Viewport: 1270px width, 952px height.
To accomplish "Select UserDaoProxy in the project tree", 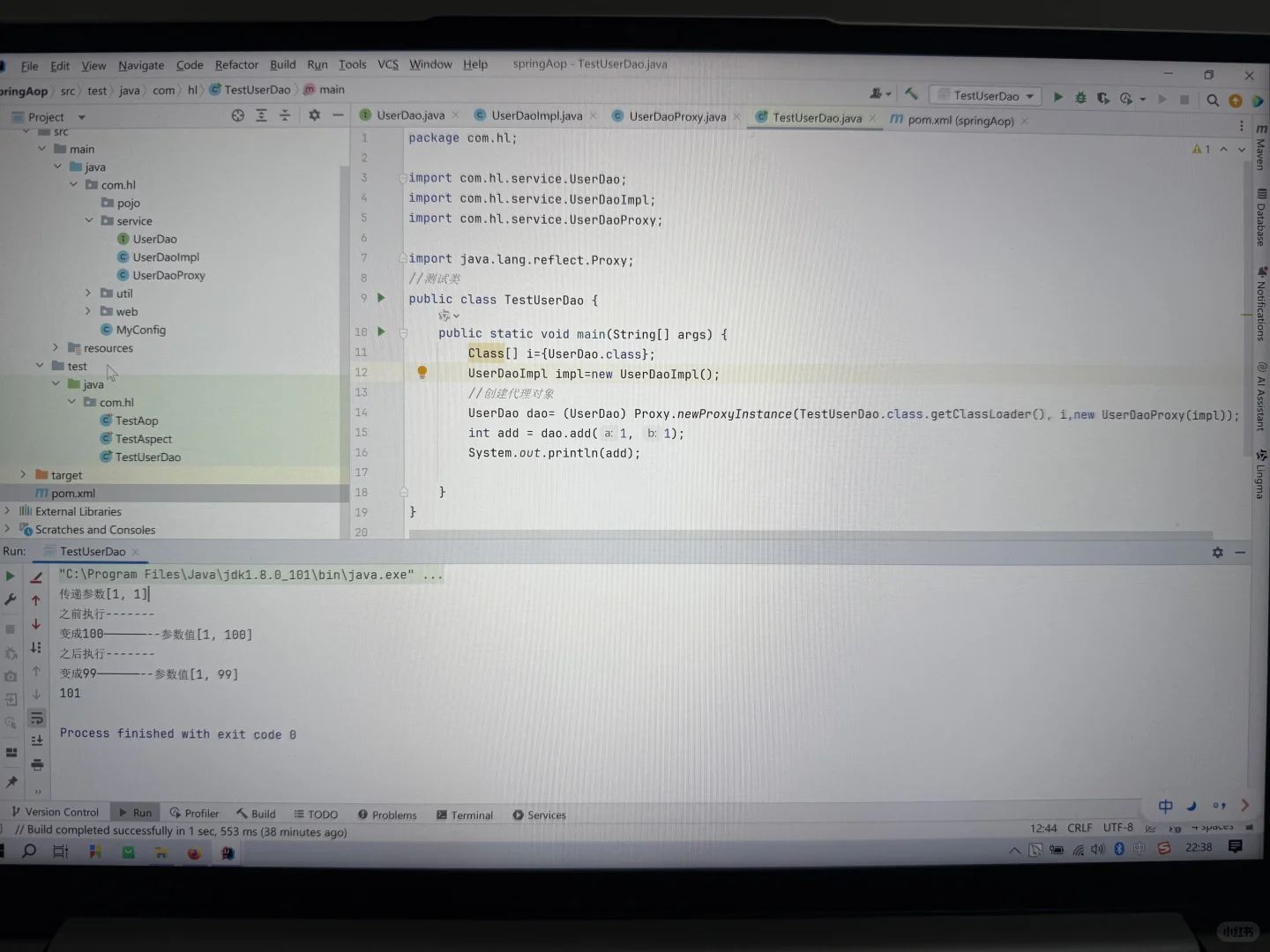I will [x=168, y=275].
